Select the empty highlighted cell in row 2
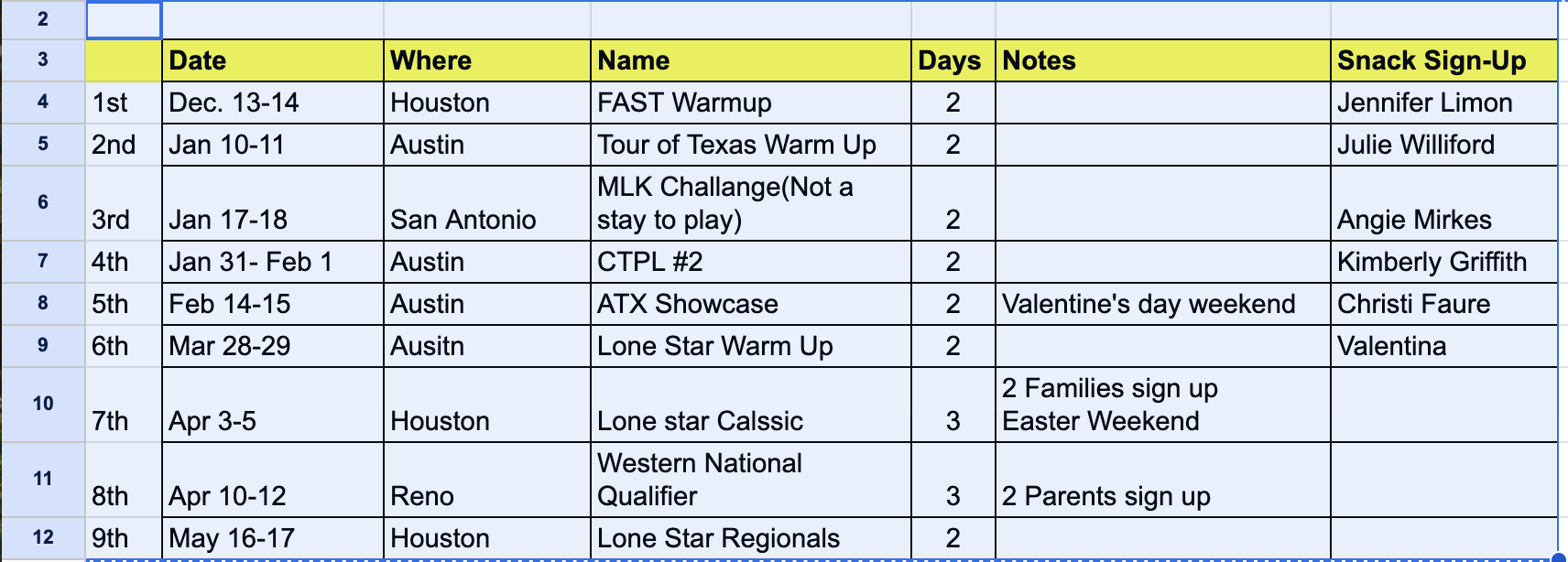This screenshot has width=1568, height=562. pos(124,20)
